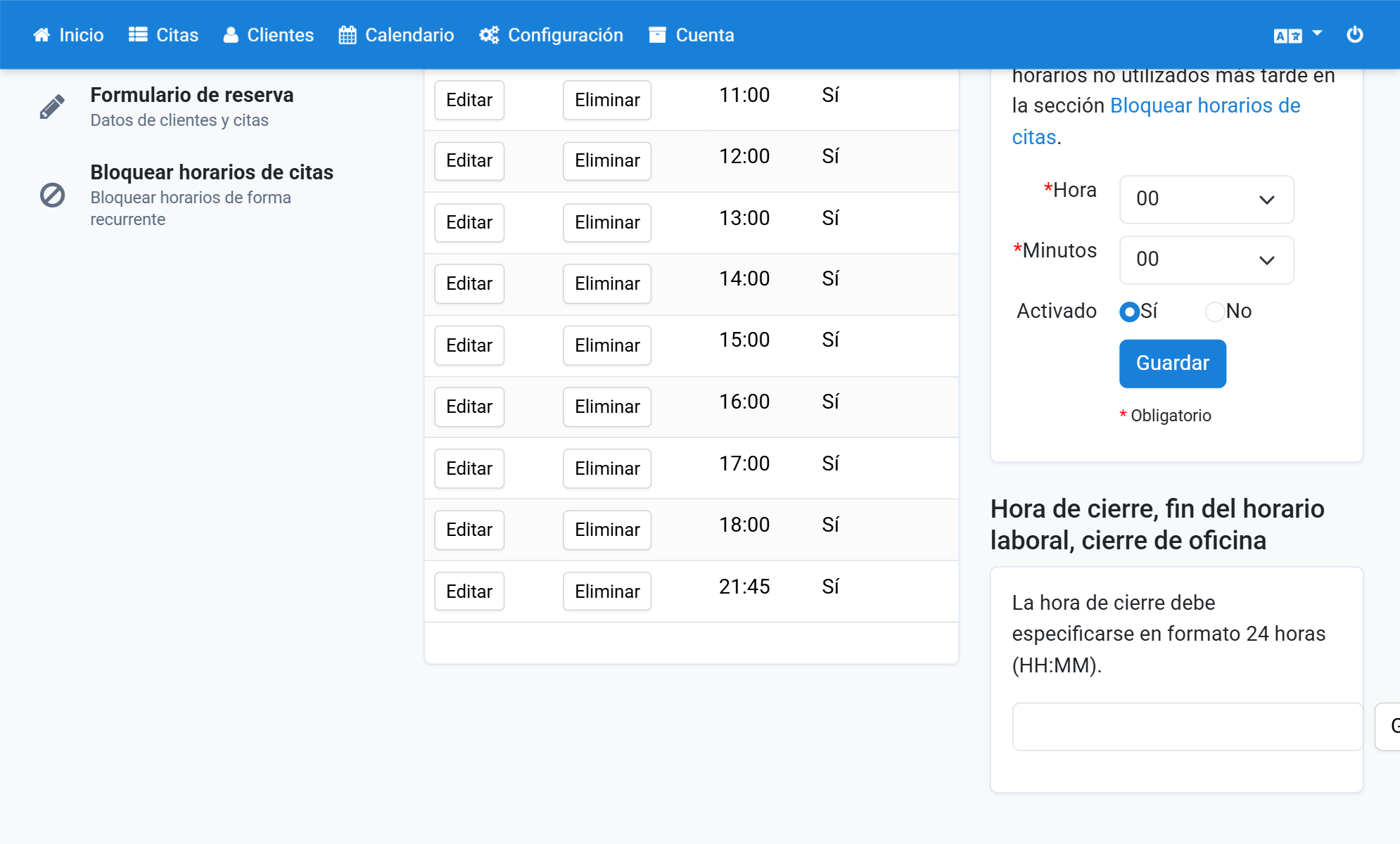Go to Inicio in the navbar
1400x844 pixels.
[68, 35]
